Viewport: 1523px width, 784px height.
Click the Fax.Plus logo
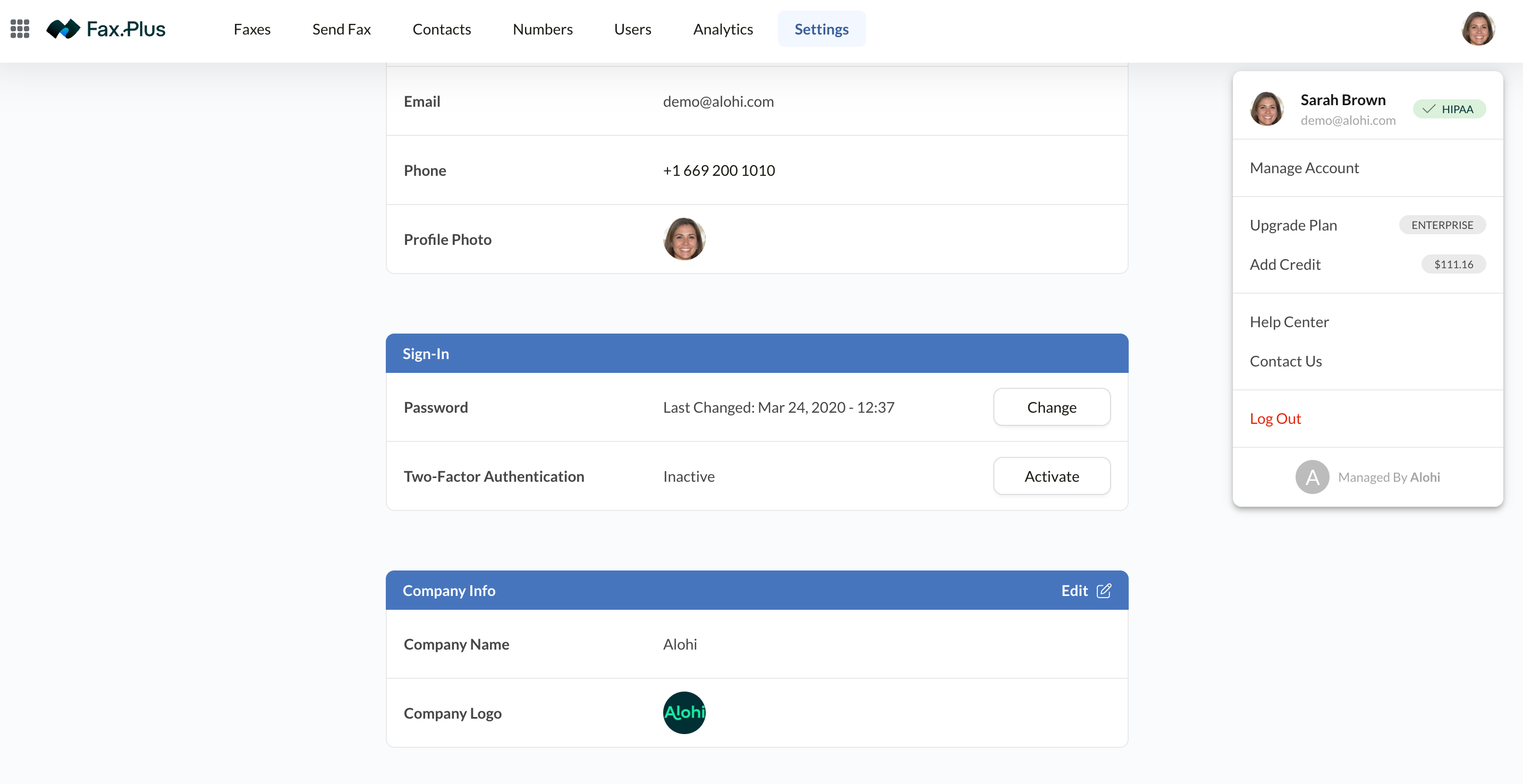[x=106, y=28]
